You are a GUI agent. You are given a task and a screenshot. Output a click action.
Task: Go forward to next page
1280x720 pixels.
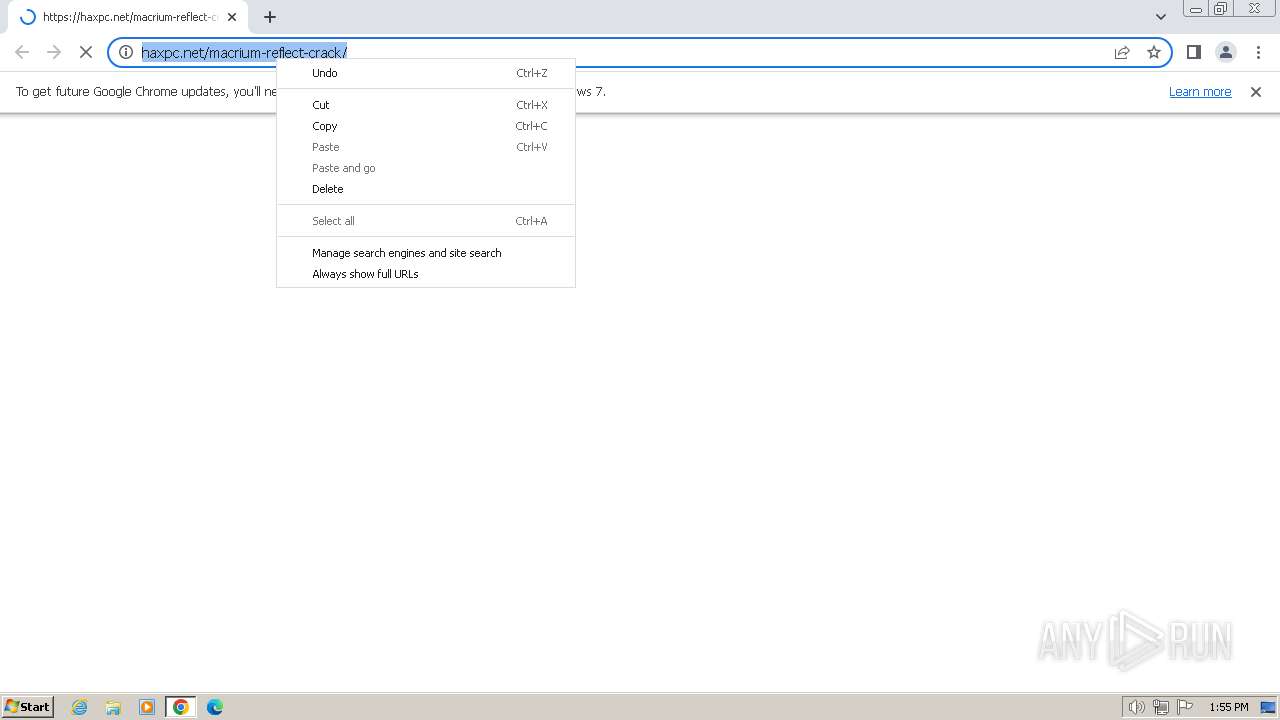(54, 52)
